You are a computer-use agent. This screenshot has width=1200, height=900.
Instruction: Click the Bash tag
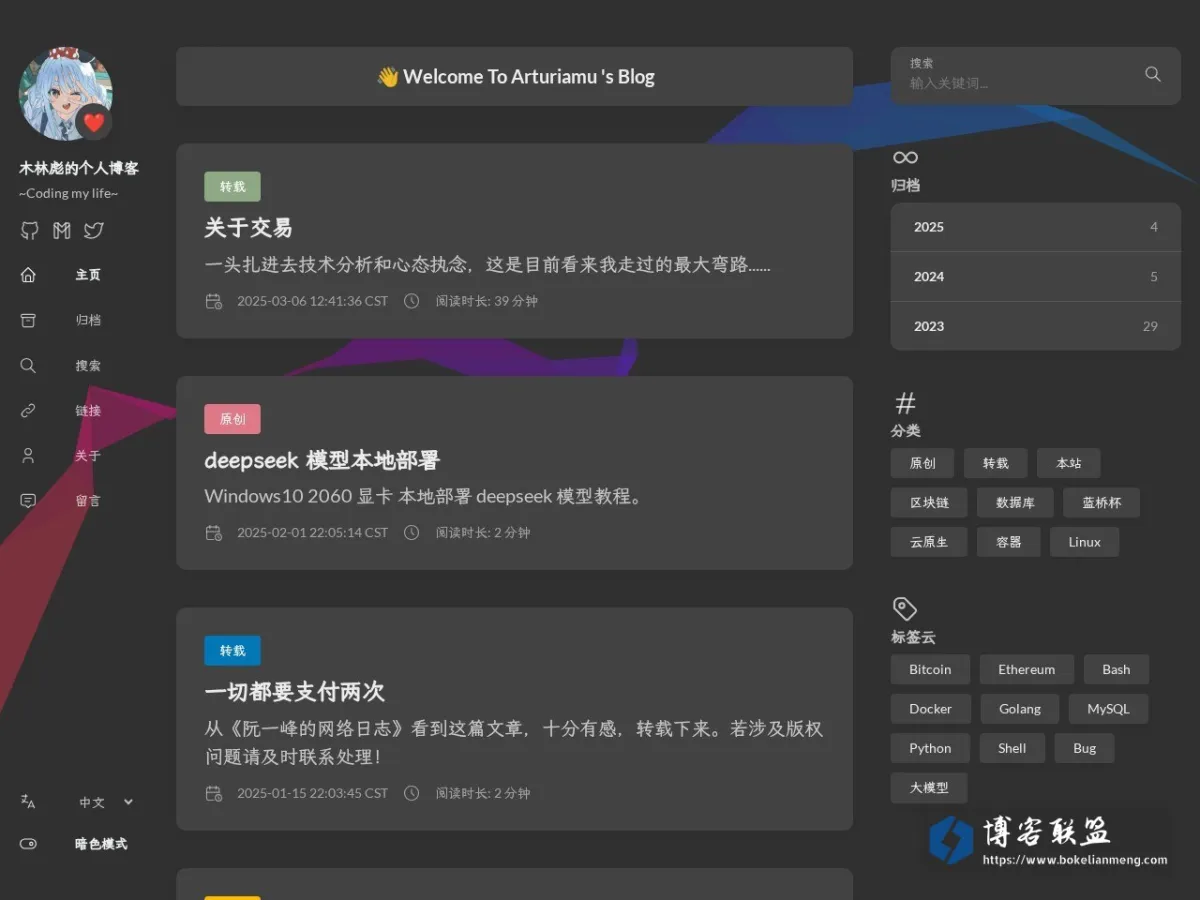pos(1116,669)
